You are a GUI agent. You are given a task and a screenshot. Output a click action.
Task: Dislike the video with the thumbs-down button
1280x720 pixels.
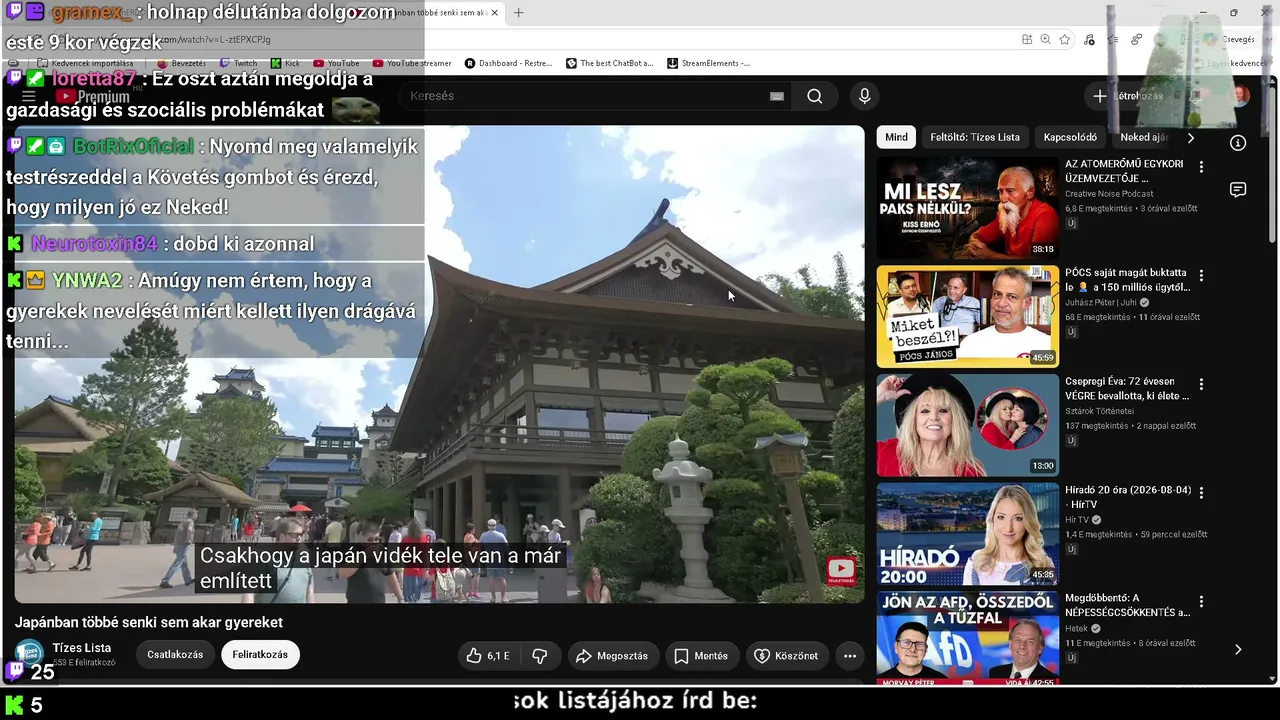pyautogui.click(x=540, y=656)
